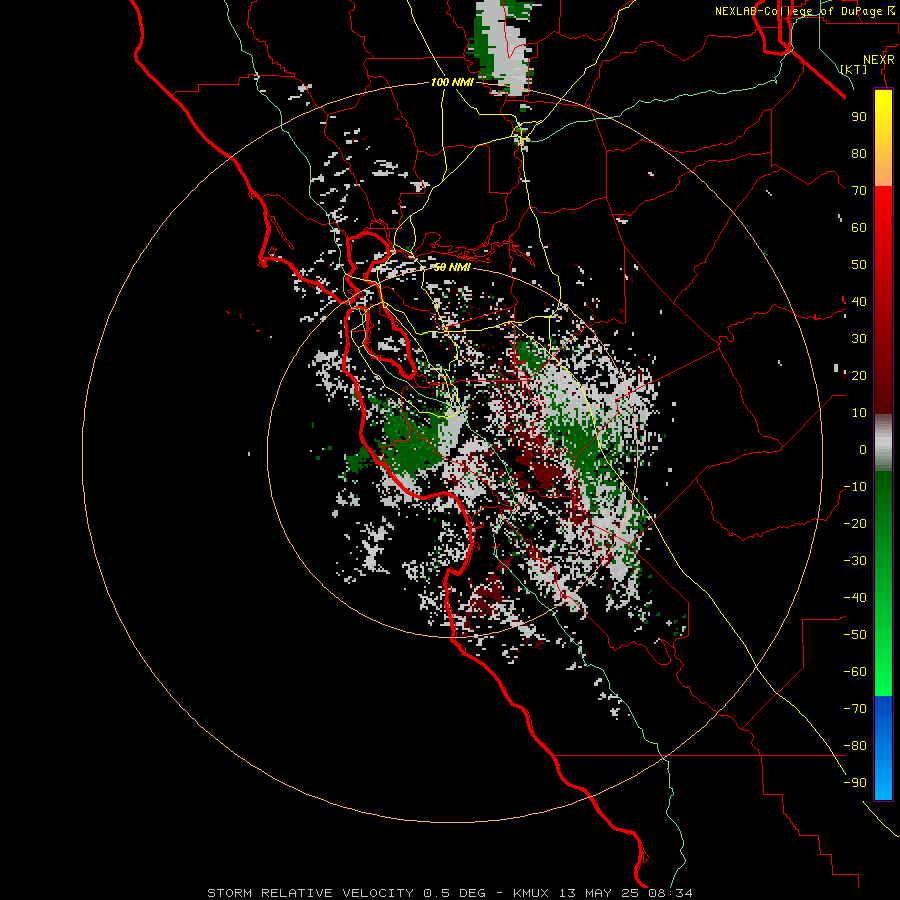Click the 70 label on the color scale

tap(859, 191)
